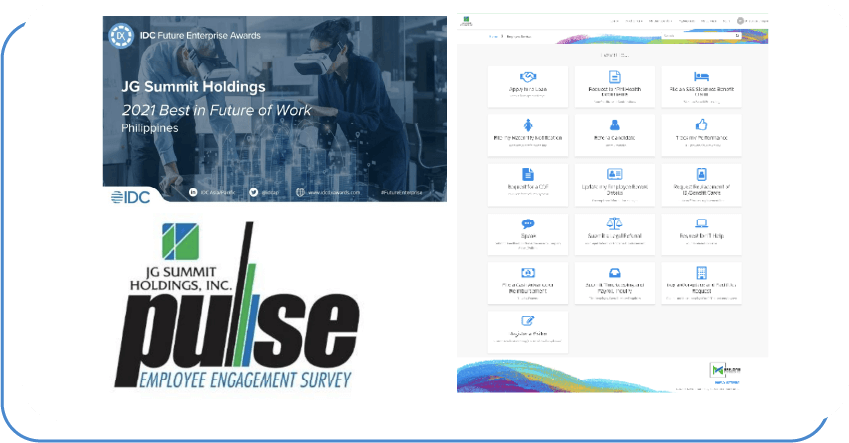The width and height of the screenshot is (849, 443).
Task: Click the magnifier icon in the portal search box
Action: pyautogui.click(x=737, y=36)
